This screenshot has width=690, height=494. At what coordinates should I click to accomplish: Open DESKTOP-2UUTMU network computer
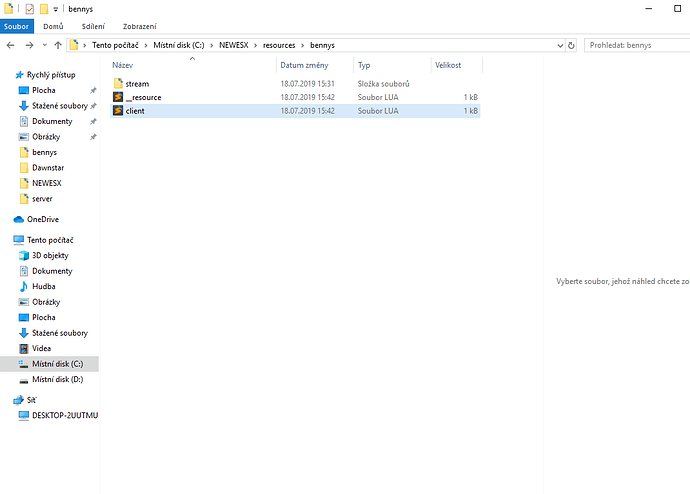[x=65, y=415]
